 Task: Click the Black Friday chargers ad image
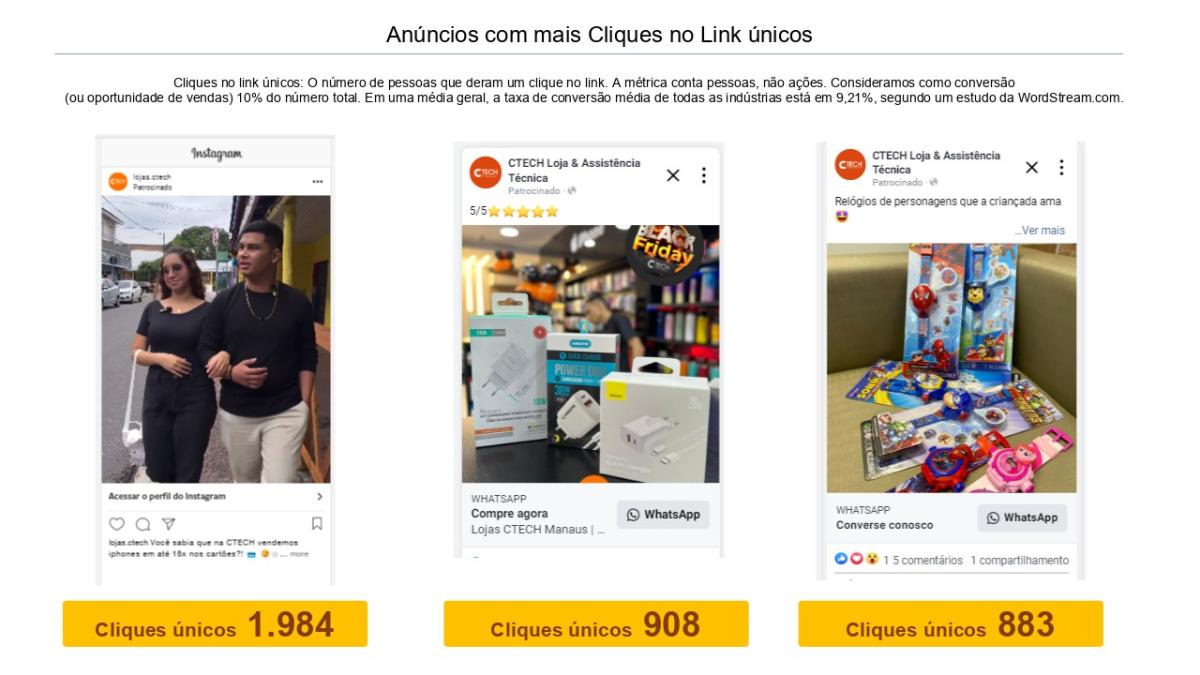(590, 354)
